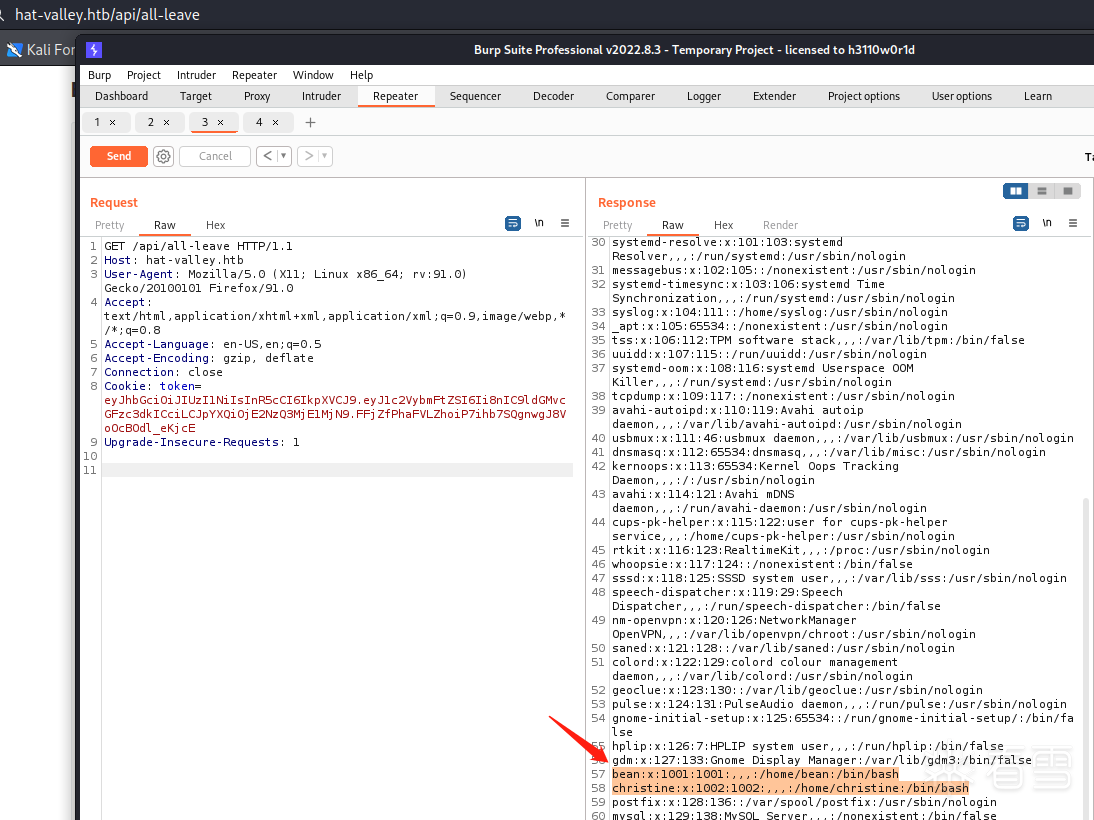1094x820 pixels.
Task: Switch to the Proxy tab
Action: click(x=257, y=96)
